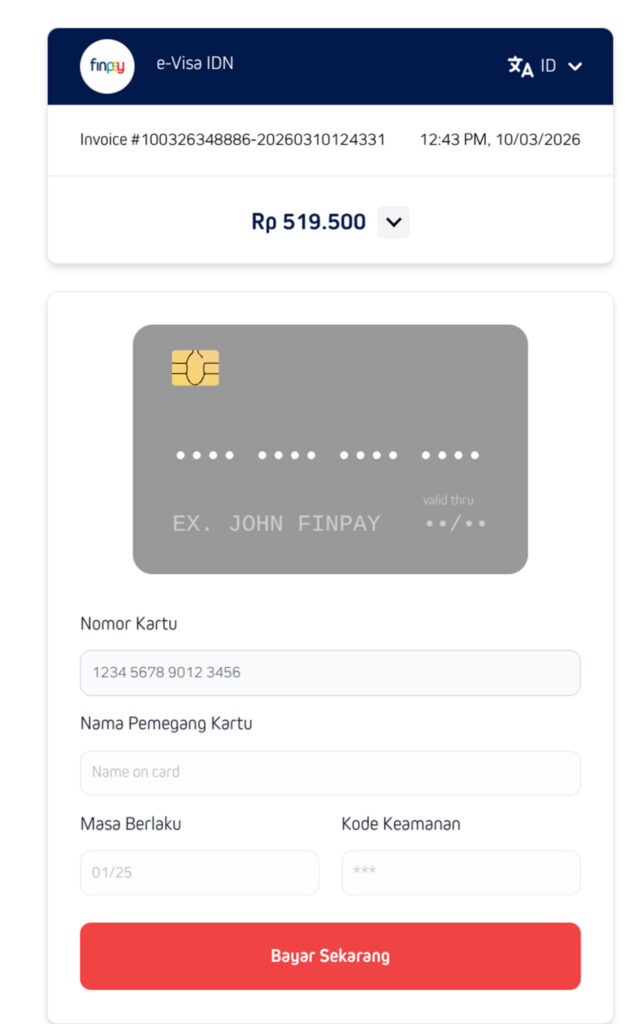Select the Nama Pemegang Kartu field
Viewport: 643px width, 1024px height.
click(330, 772)
